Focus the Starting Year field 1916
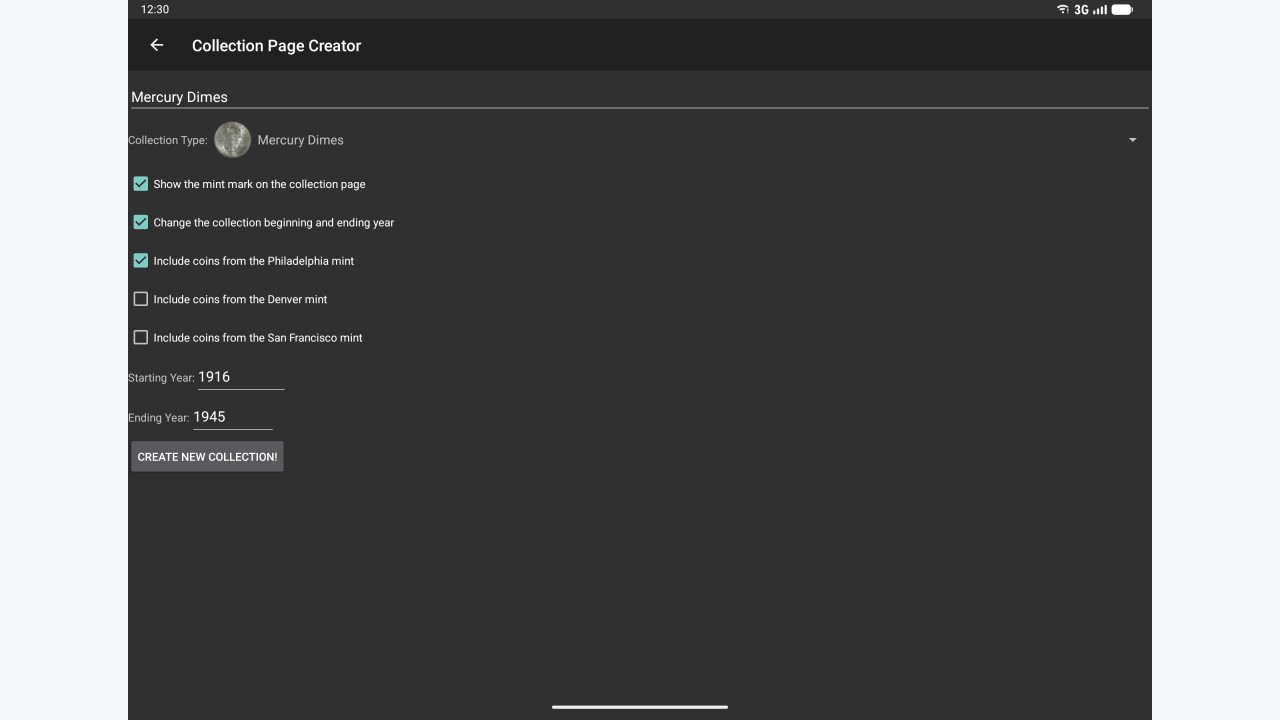The height and width of the screenshot is (720, 1280). pos(241,377)
